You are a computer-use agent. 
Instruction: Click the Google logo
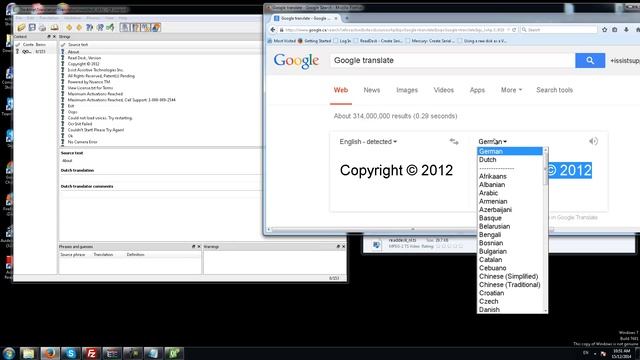296,61
